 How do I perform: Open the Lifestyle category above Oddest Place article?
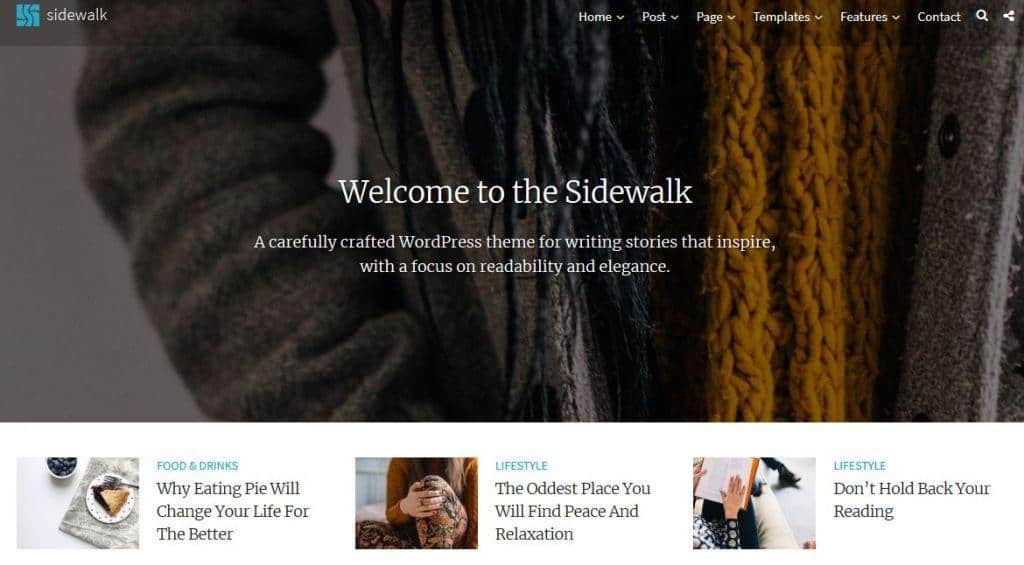point(521,466)
